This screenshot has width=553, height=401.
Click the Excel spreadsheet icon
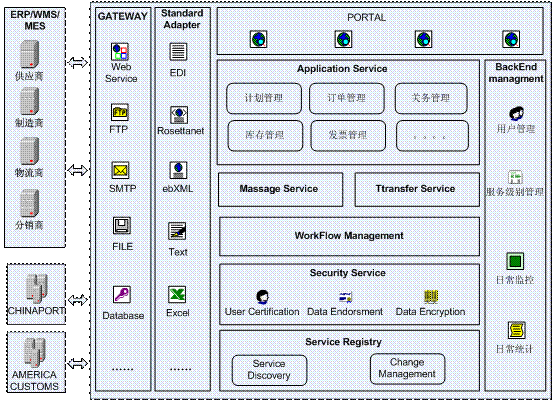[177, 294]
